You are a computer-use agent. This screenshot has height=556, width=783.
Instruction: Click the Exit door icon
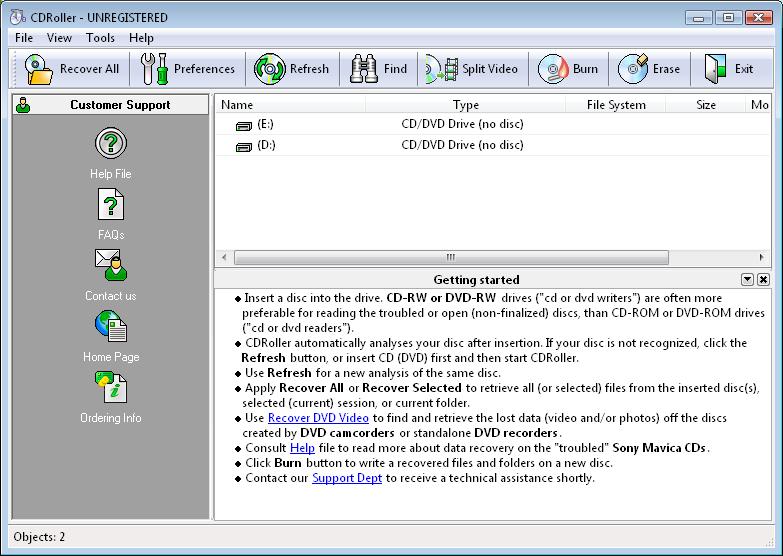point(715,69)
